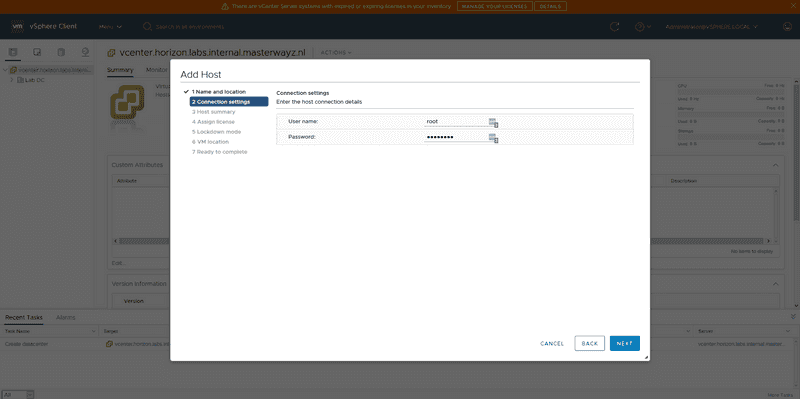Expand the Lab DC tree node

(x=12, y=80)
